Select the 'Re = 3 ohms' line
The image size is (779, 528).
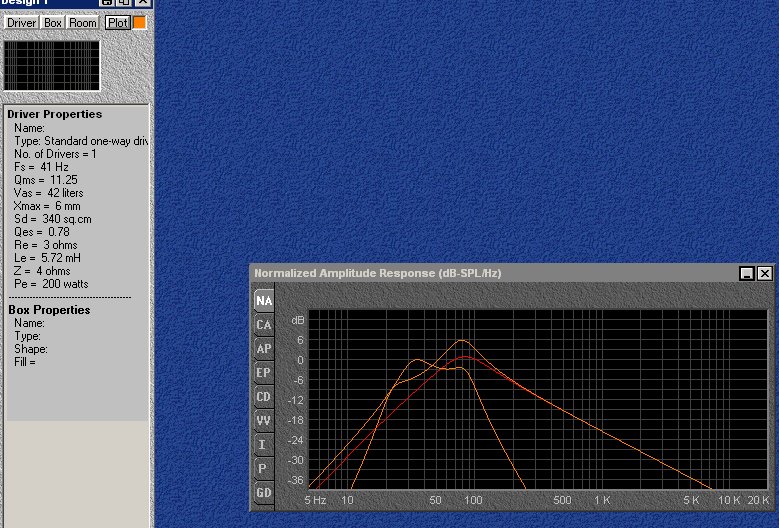[x=46, y=245]
